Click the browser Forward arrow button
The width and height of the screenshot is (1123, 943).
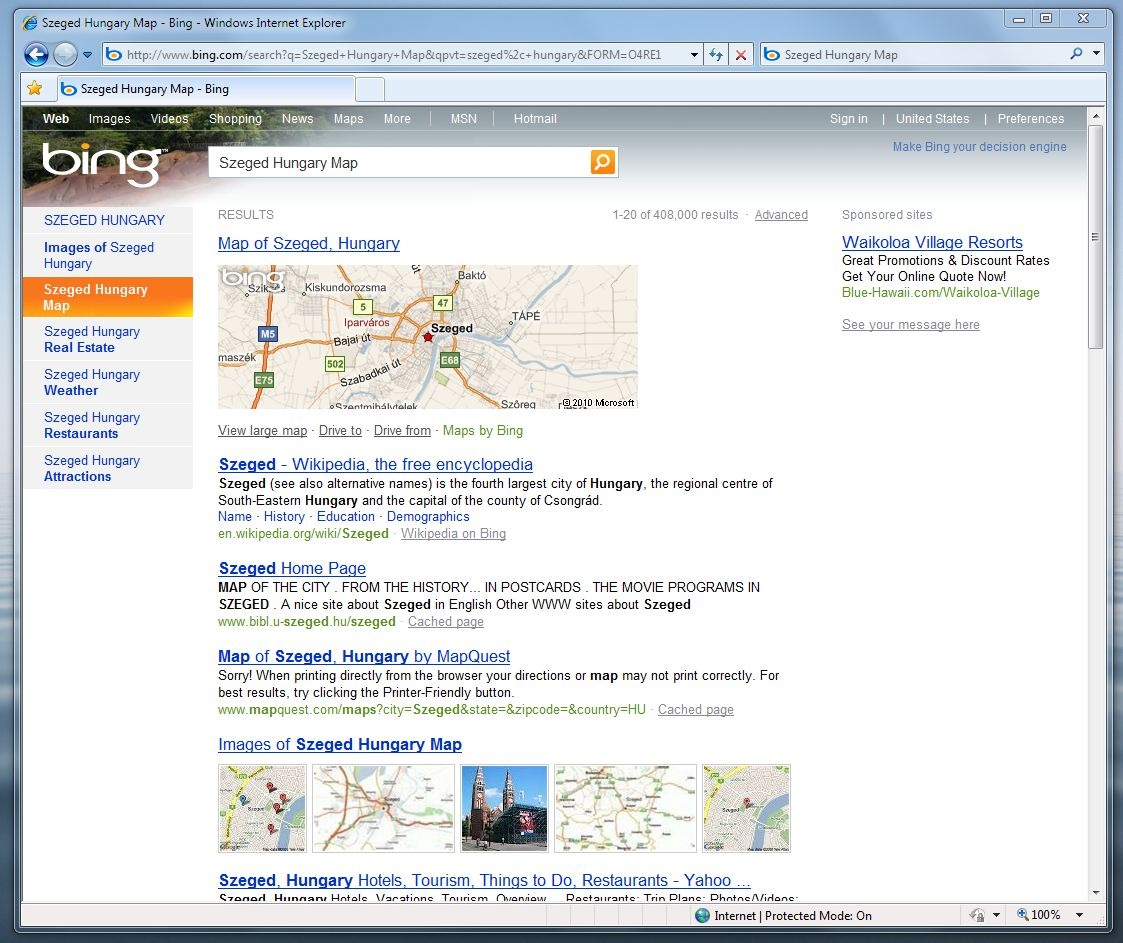click(x=65, y=54)
